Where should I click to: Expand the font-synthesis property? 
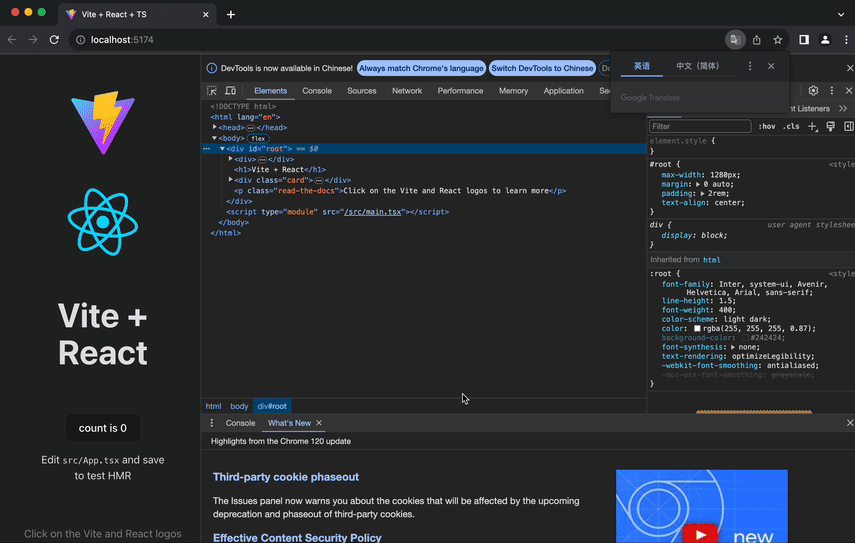tap(733, 347)
